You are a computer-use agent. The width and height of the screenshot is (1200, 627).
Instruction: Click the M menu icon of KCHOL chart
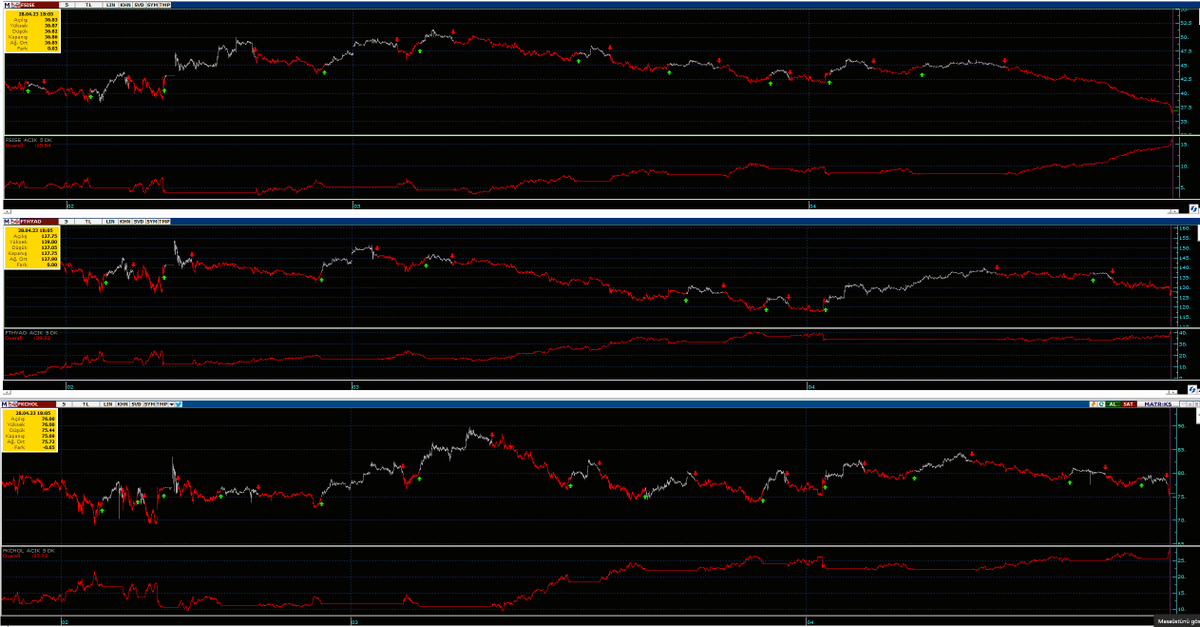tap(5, 404)
